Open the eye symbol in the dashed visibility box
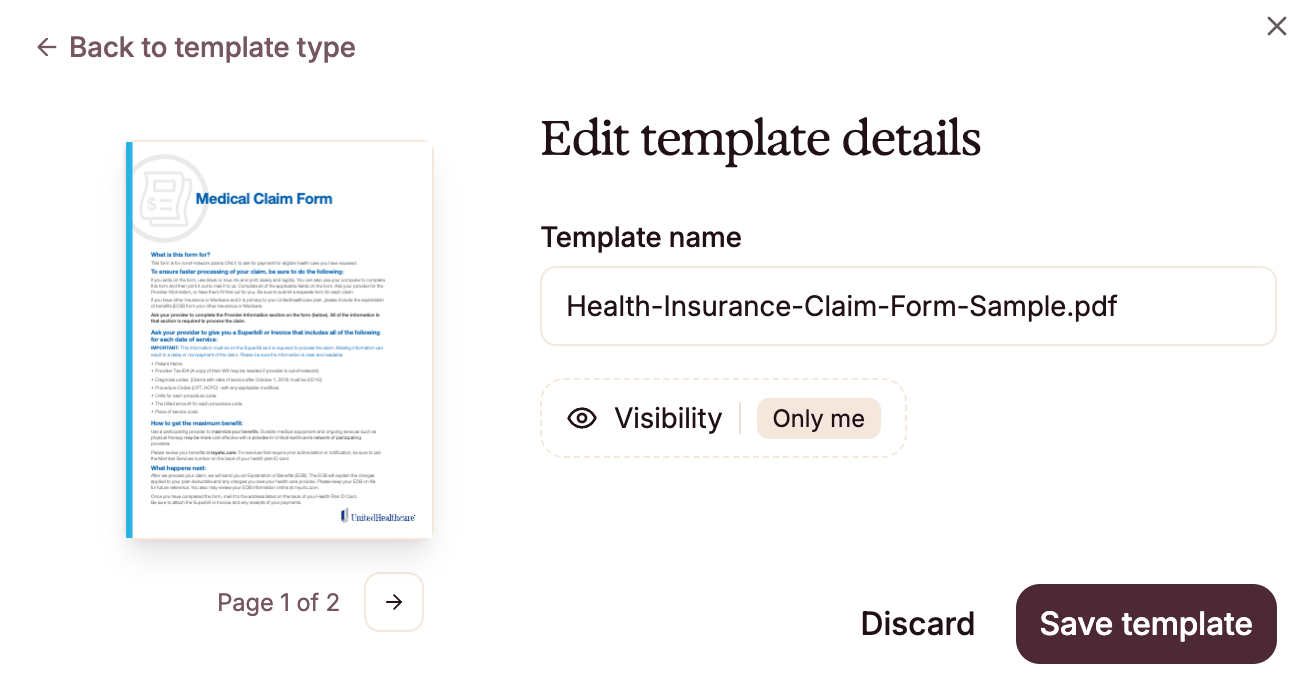Screen dimensions: 1308x688 point(582,418)
